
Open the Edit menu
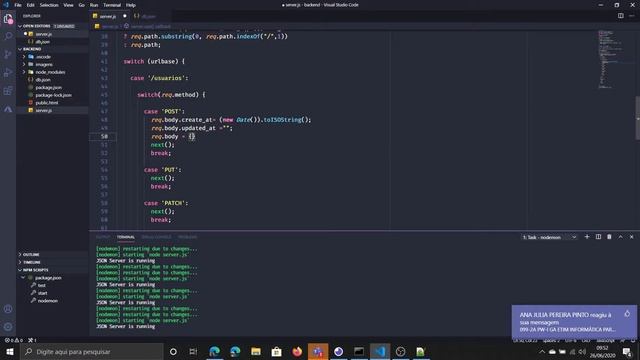31,5
